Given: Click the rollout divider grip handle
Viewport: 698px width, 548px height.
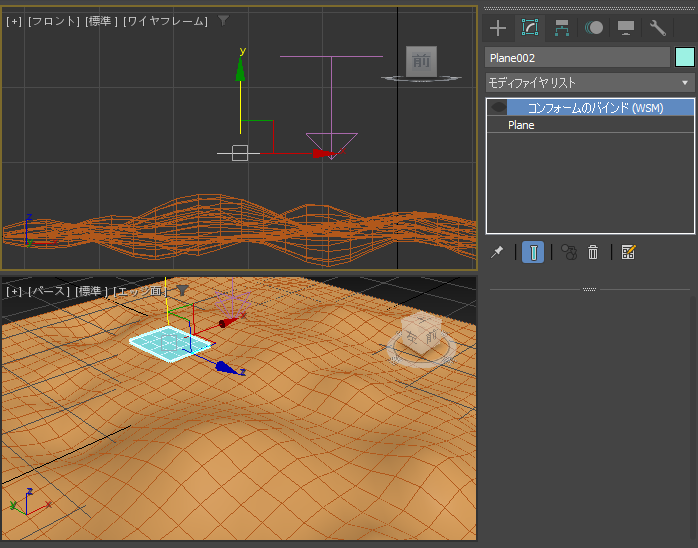Looking at the screenshot, I should (589, 289).
